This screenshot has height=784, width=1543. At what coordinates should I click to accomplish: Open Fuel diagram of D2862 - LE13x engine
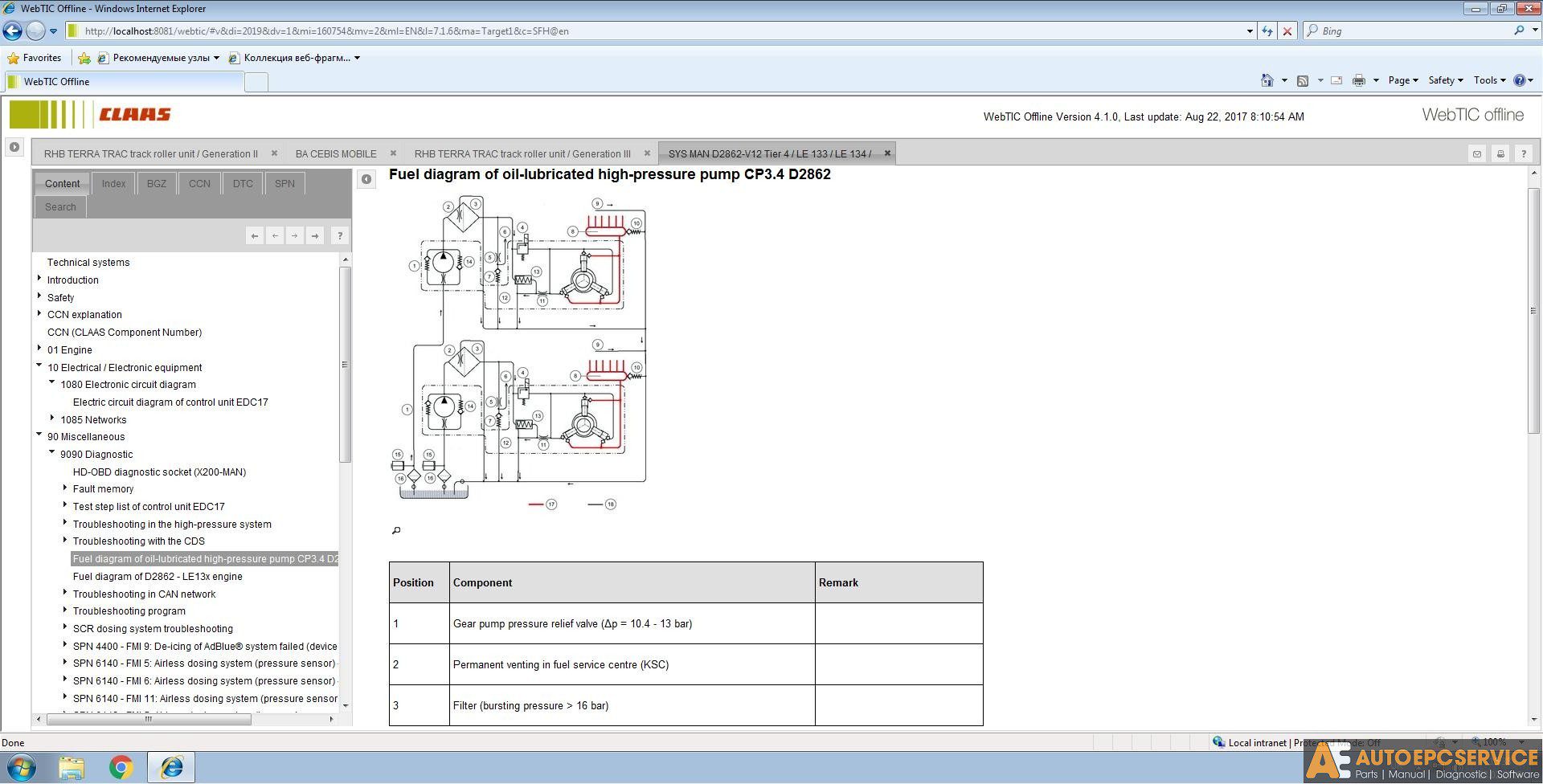[158, 576]
